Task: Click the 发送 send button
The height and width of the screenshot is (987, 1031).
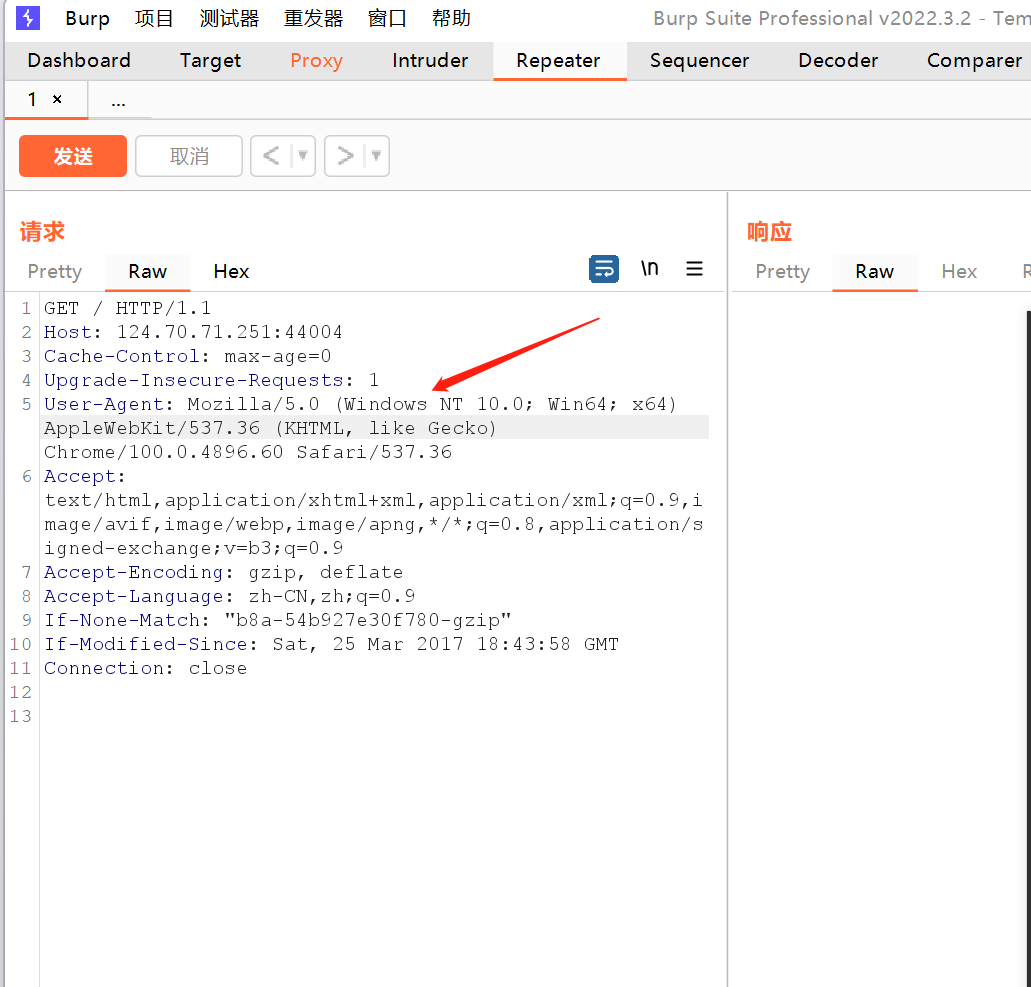Action: click(x=73, y=156)
